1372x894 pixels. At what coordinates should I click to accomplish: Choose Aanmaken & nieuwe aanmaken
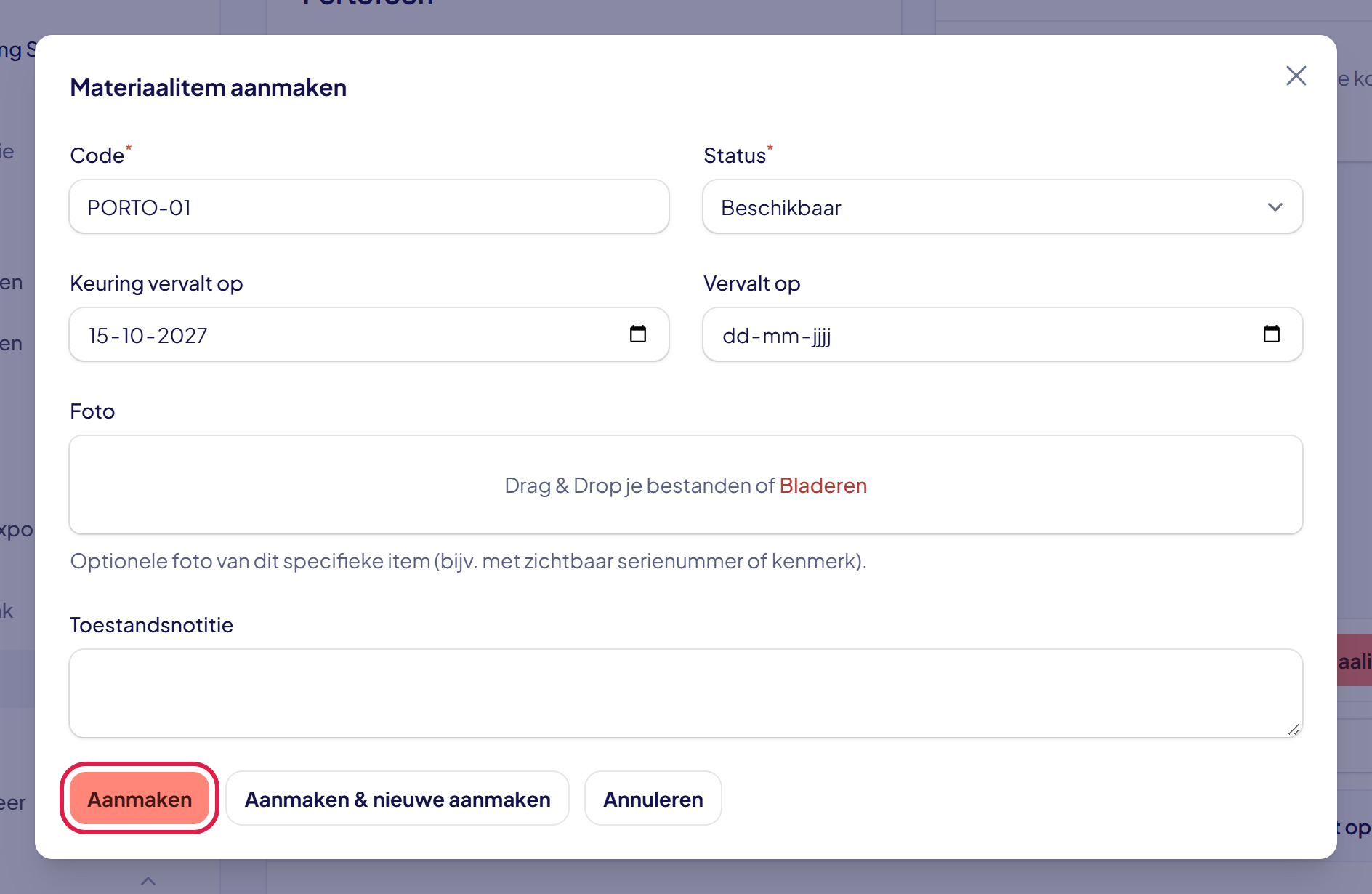coord(398,799)
